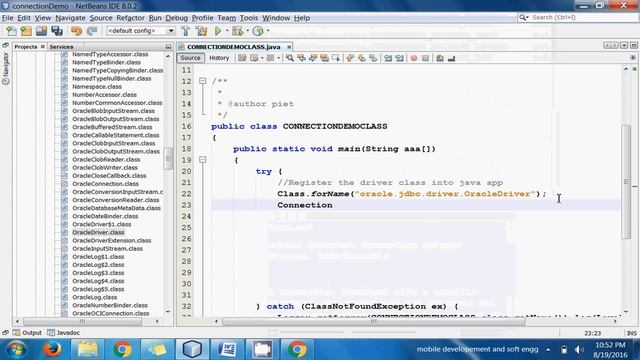Click the Clean and Build icon
Image resolution: width=640 pixels, height=360 pixels.
(x=201, y=31)
